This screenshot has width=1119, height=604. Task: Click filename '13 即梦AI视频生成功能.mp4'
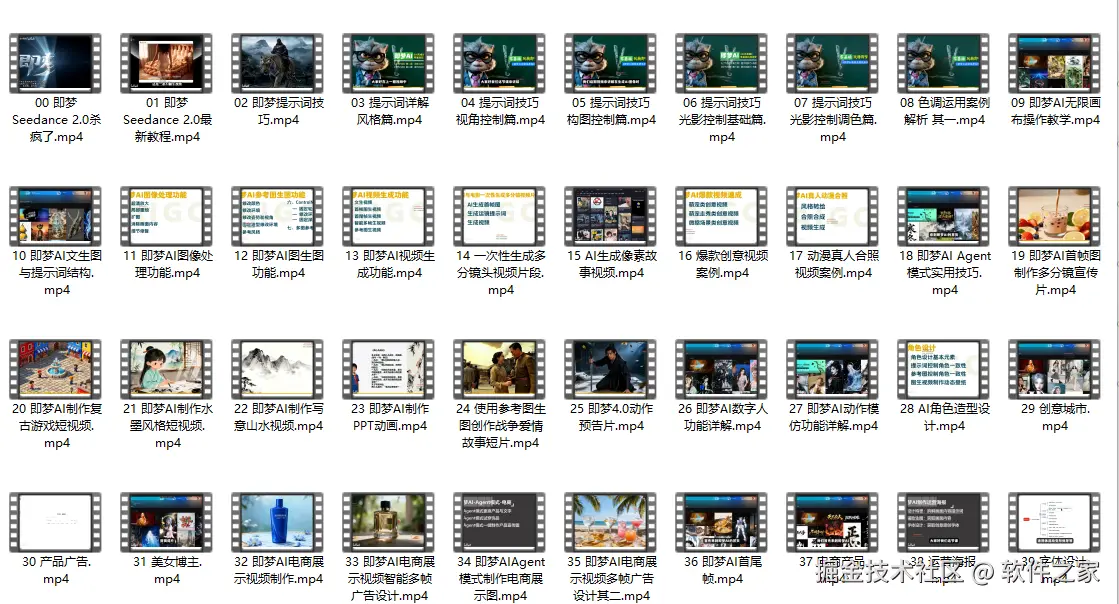click(x=390, y=264)
